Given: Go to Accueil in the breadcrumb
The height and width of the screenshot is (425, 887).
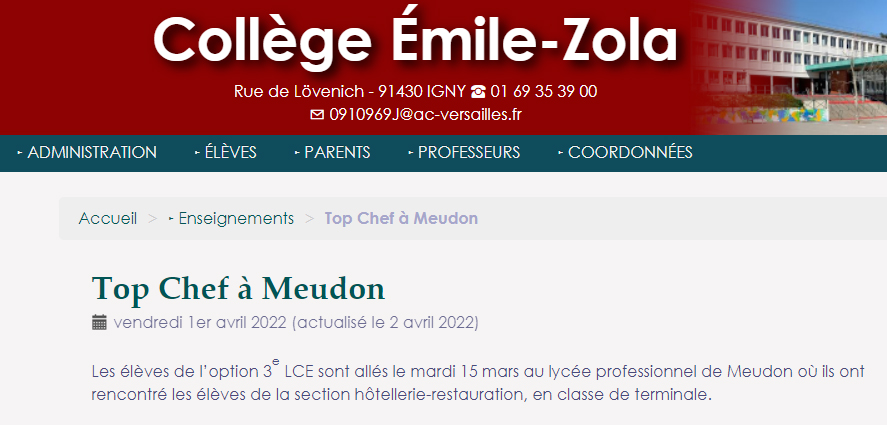Looking at the screenshot, I should tap(108, 218).
